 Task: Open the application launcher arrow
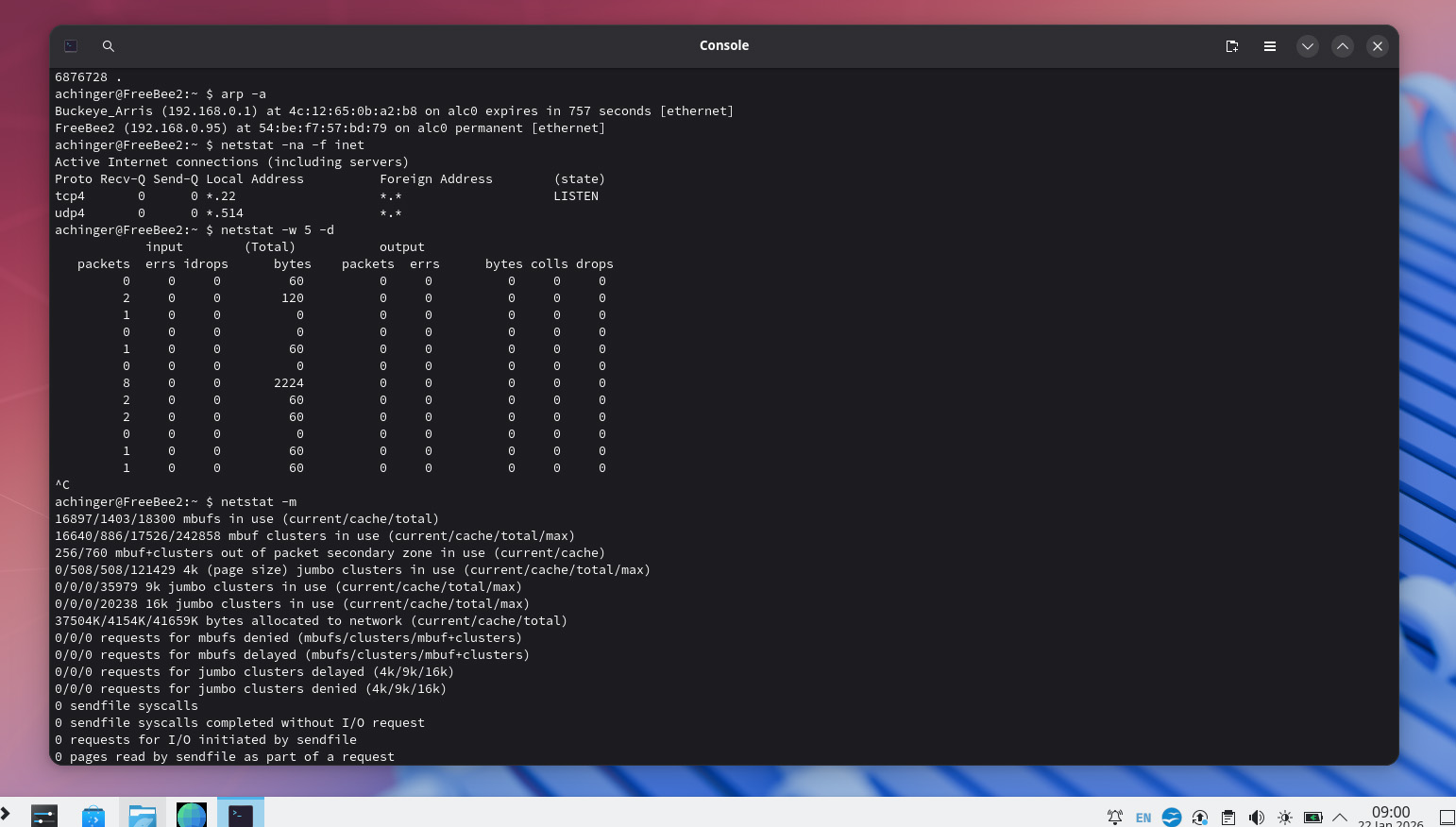point(6,813)
